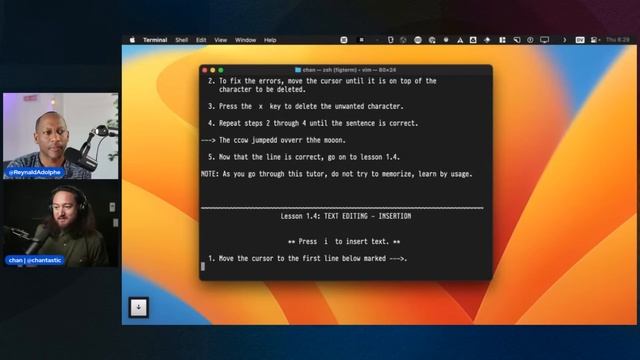The width and height of the screenshot is (640, 360).
Task: Click the letter A triangle menu bar icon
Action: click(460, 40)
